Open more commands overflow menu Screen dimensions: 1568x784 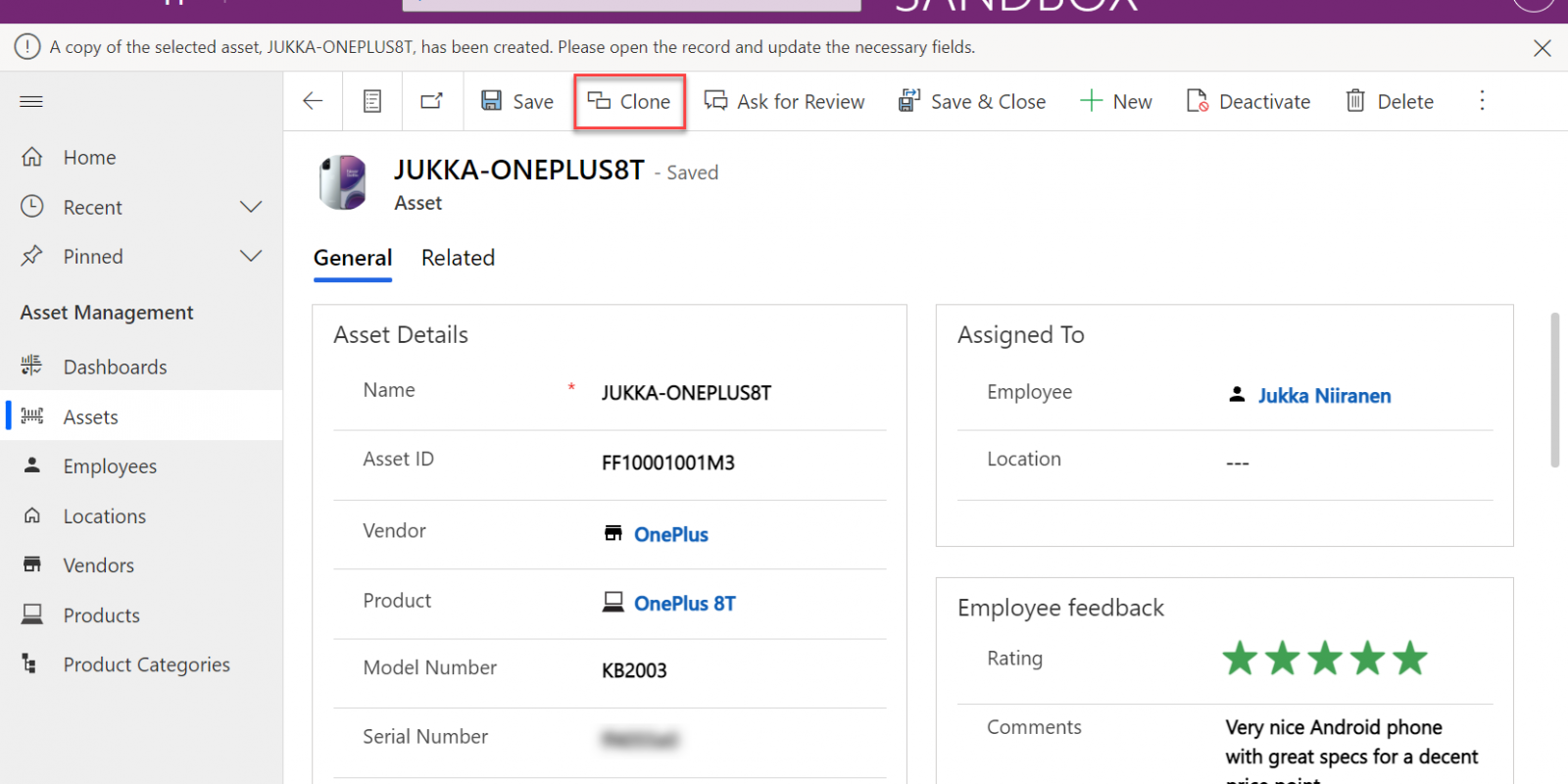point(1482,101)
